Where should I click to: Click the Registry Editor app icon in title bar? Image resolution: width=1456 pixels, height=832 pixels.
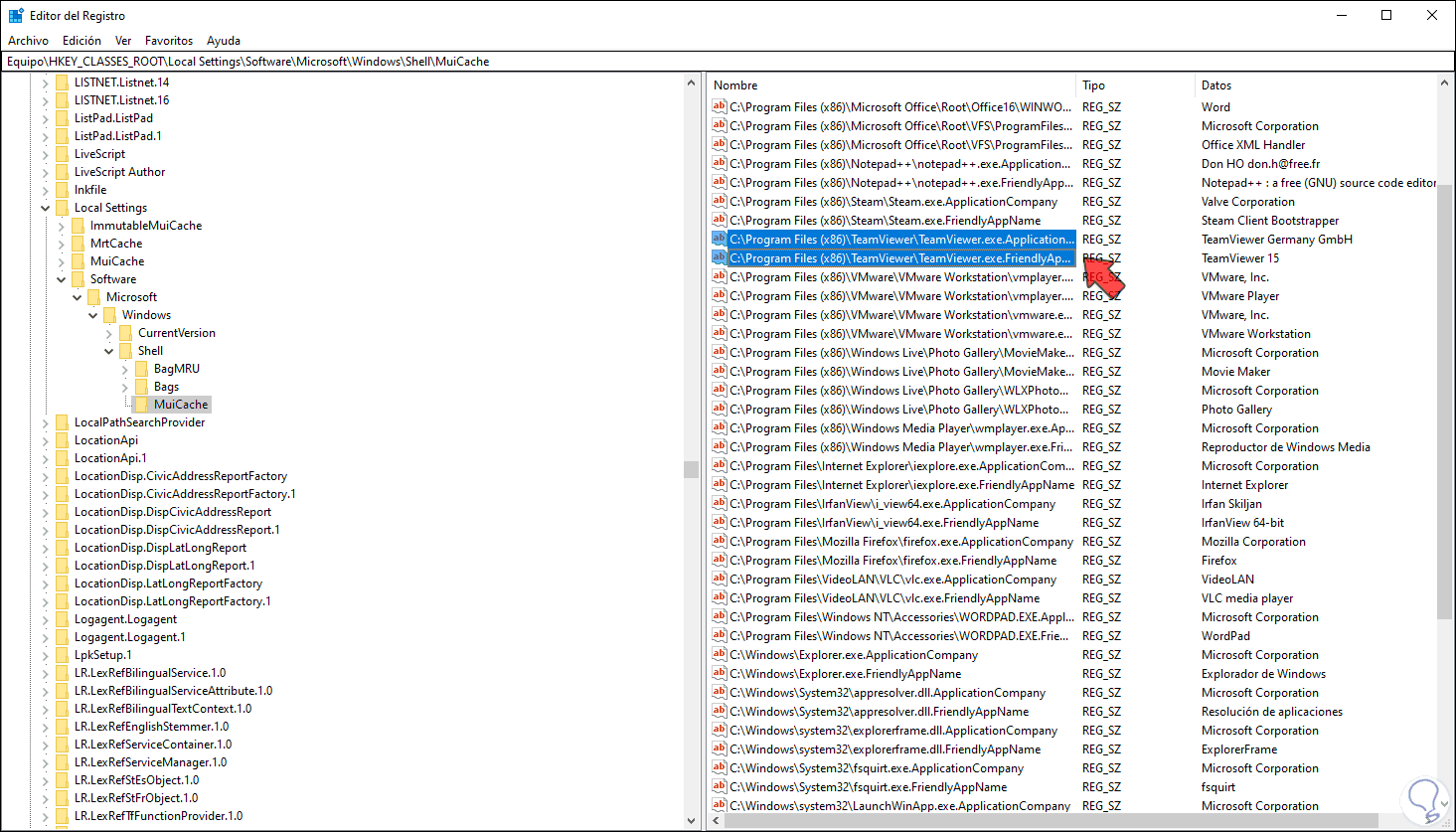16,15
